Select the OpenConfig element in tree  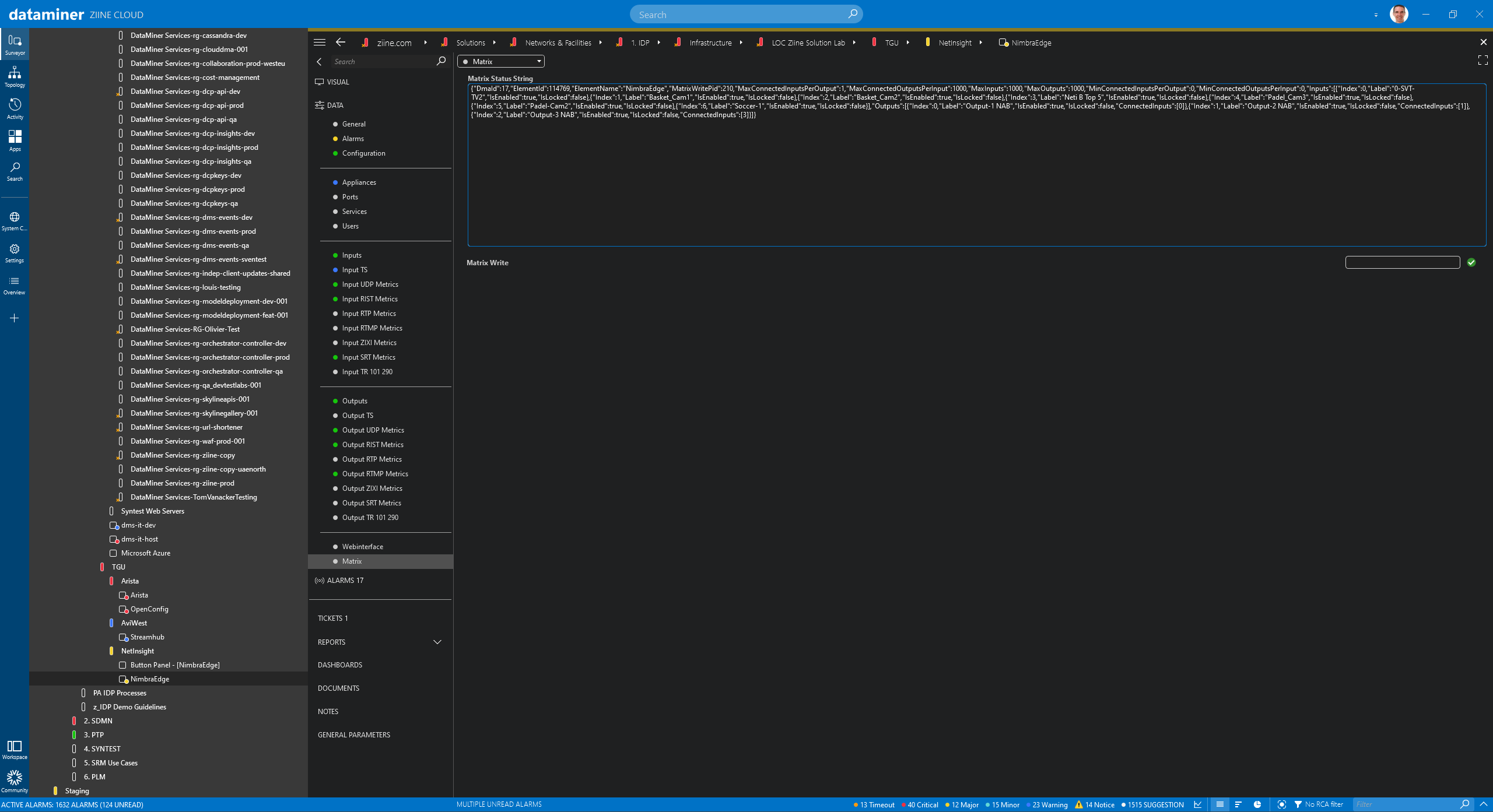[149, 609]
